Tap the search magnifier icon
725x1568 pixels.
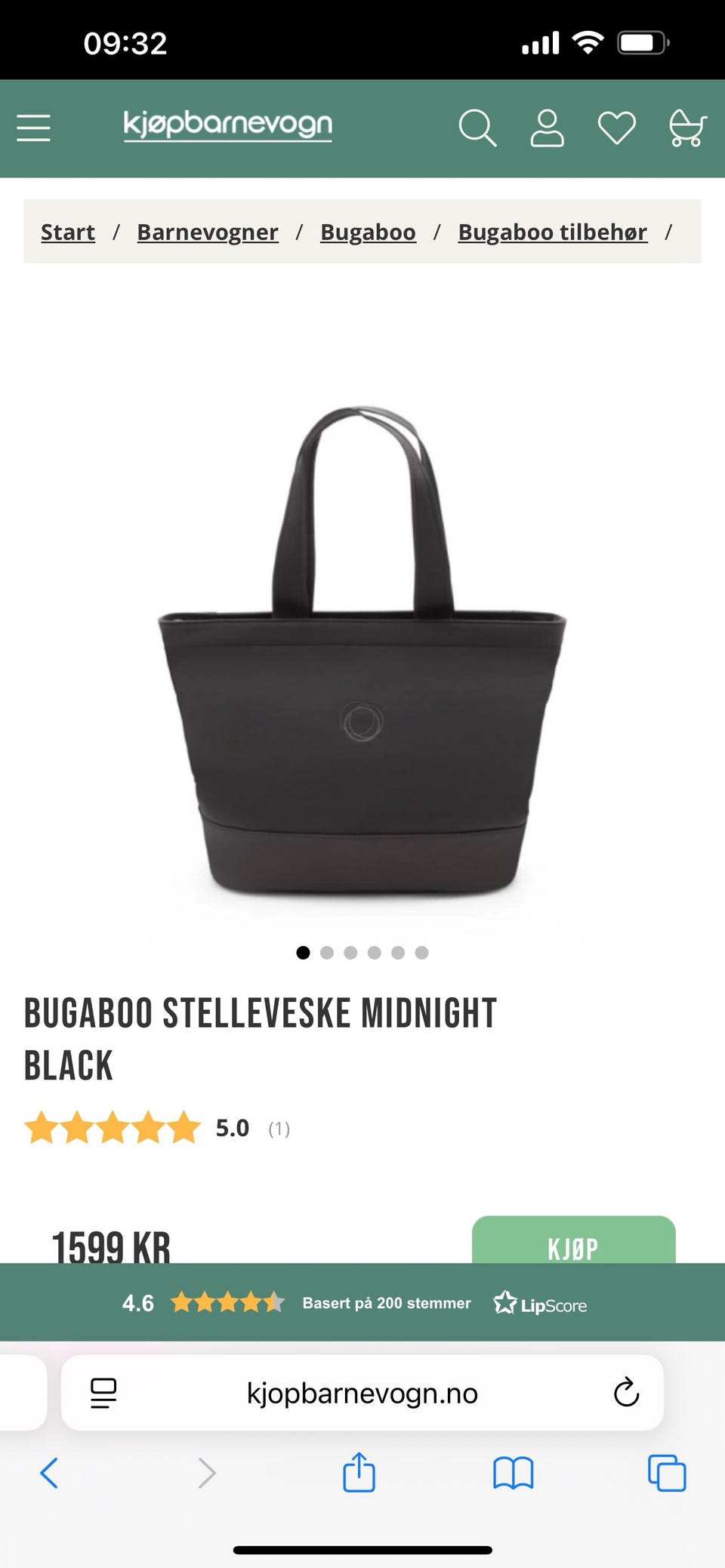coord(477,128)
